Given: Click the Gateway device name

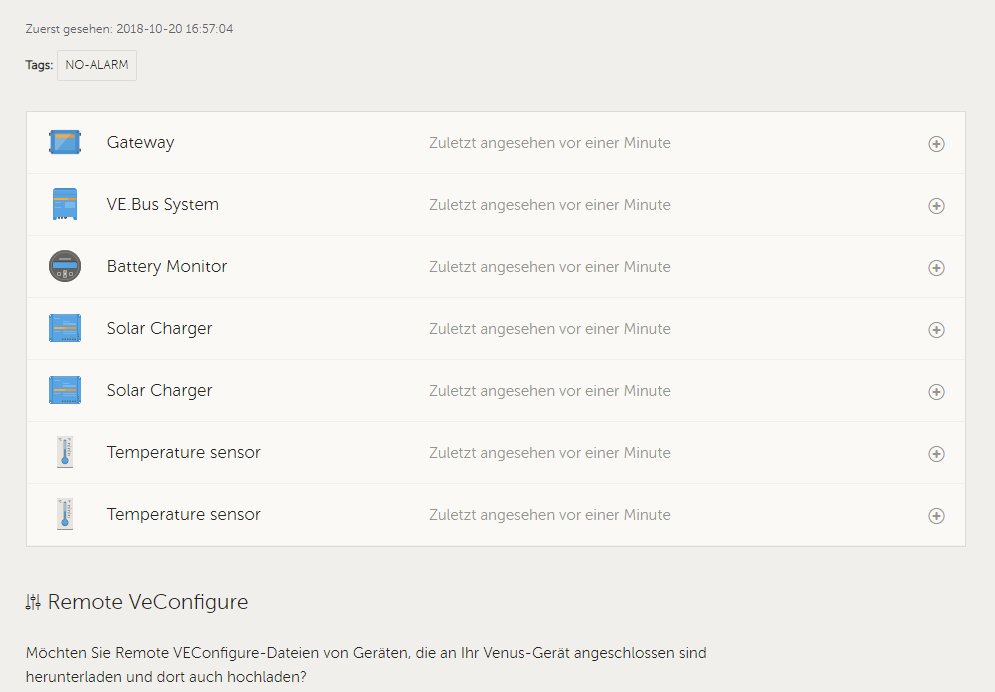Looking at the screenshot, I should [140, 143].
